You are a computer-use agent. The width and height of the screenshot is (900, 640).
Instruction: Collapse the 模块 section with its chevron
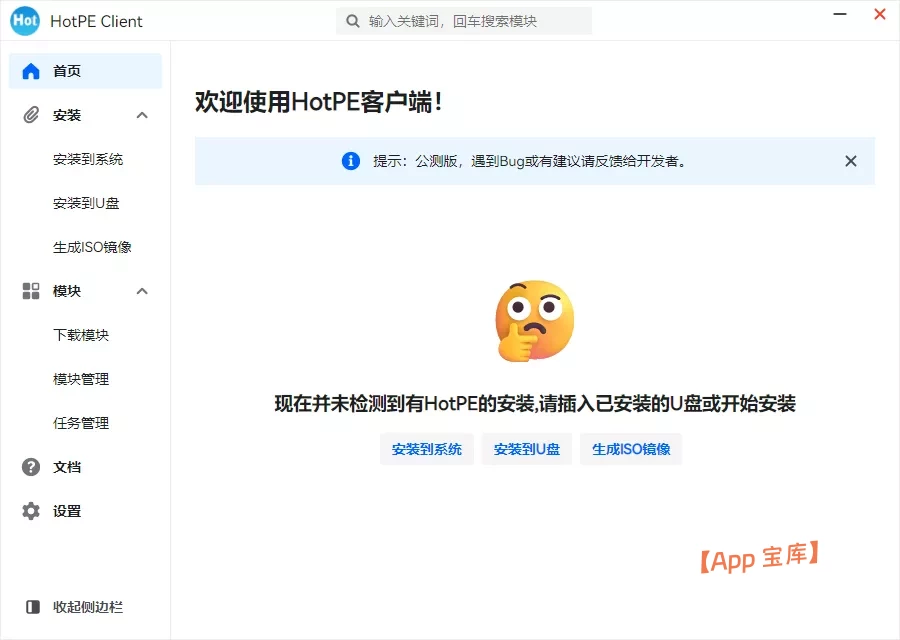click(x=142, y=290)
